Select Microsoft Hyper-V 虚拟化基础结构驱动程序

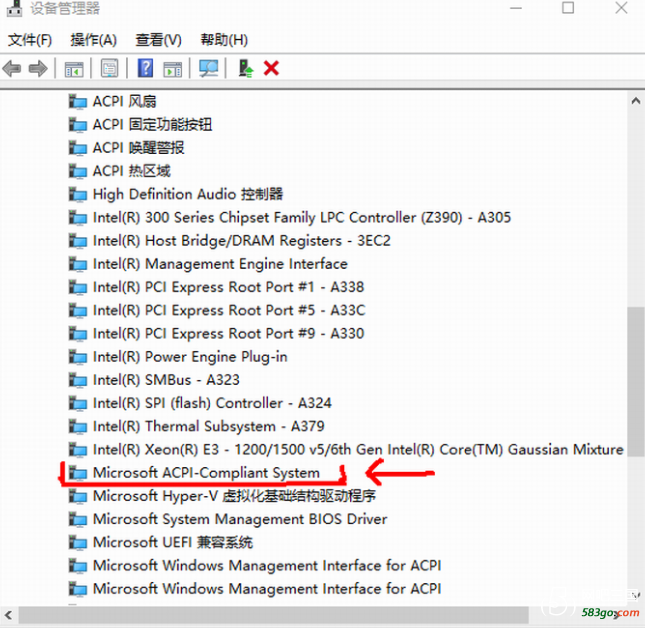coord(234,496)
